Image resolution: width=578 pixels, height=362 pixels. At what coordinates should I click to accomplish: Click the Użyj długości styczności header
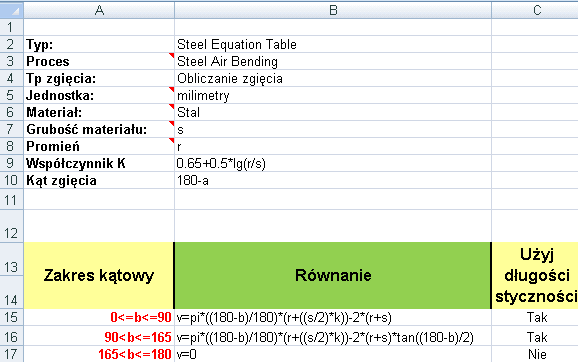(x=535, y=275)
